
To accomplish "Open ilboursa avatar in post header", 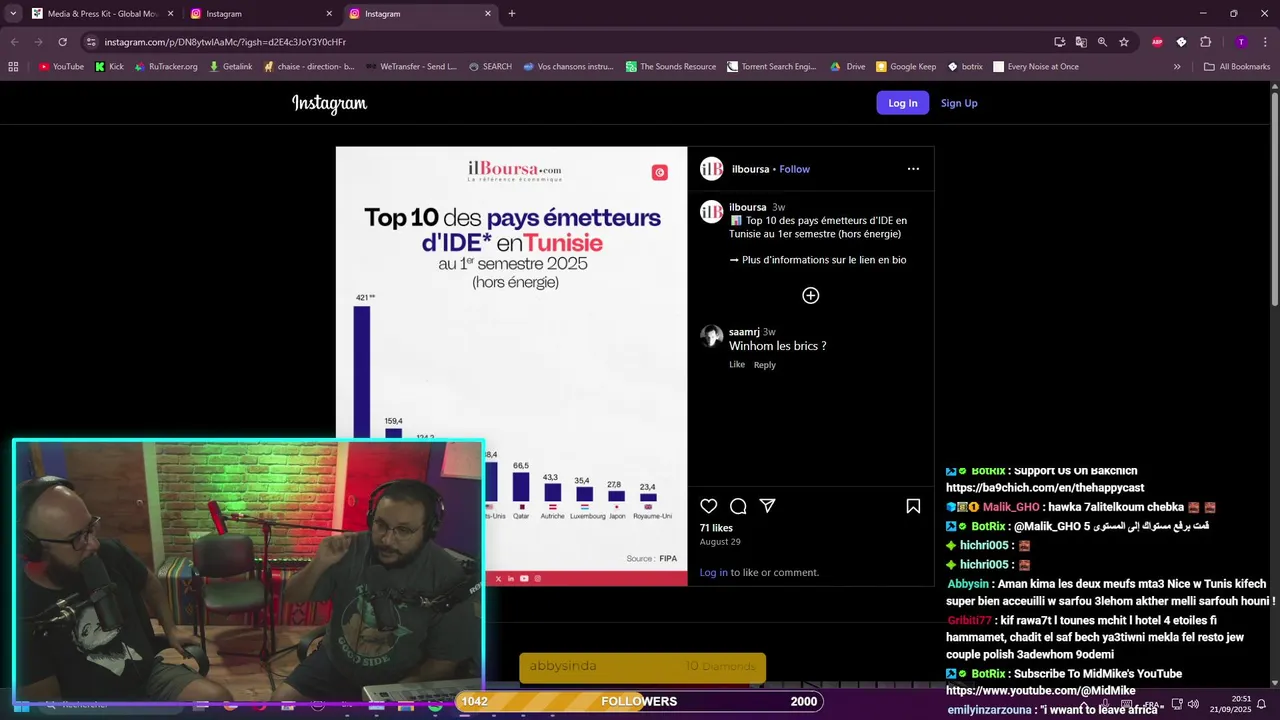I will 711,169.
